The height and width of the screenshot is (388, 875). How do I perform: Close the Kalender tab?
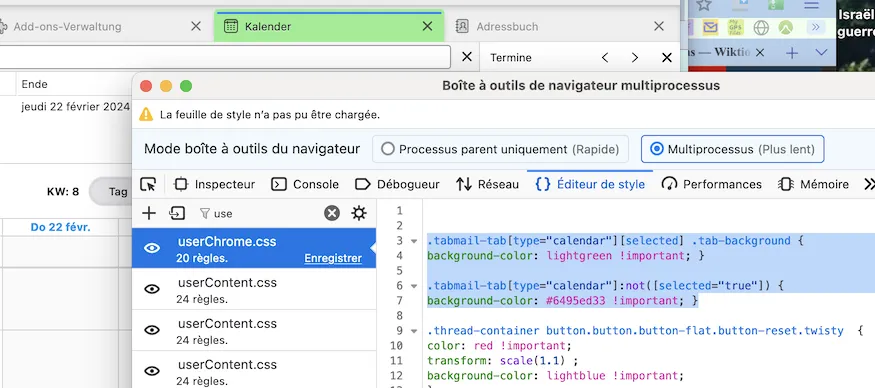click(x=427, y=26)
